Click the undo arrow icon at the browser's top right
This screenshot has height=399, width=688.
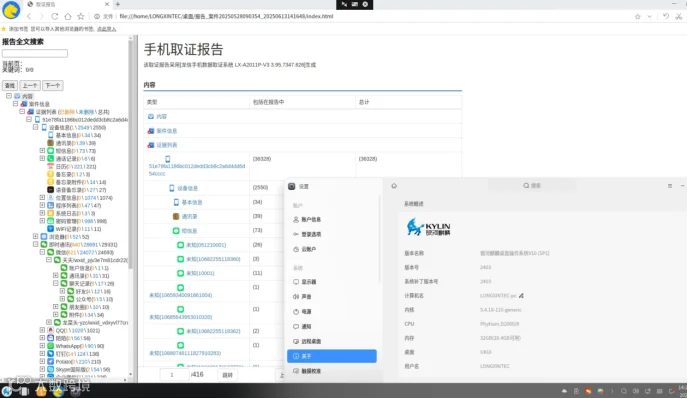[666, 16]
